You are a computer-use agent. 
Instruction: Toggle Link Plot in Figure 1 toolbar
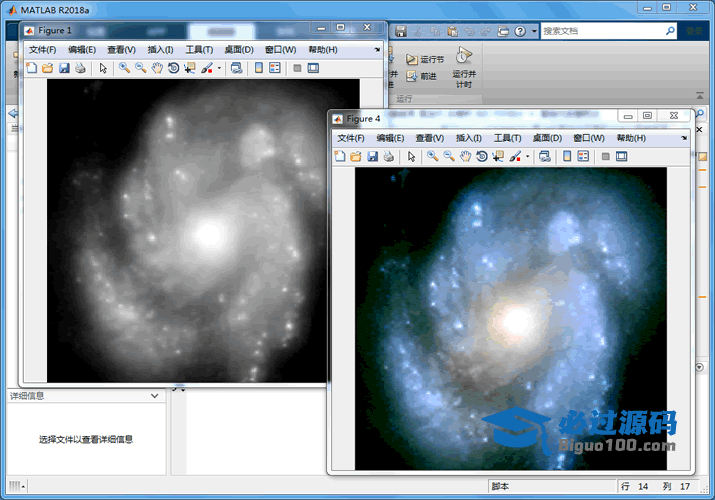(x=235, y=68)
